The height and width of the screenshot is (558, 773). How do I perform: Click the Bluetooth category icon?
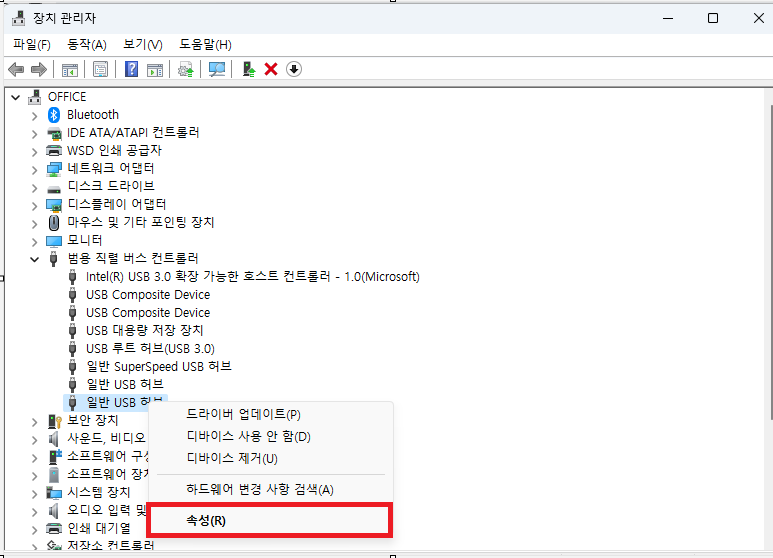tap(54, 115)
